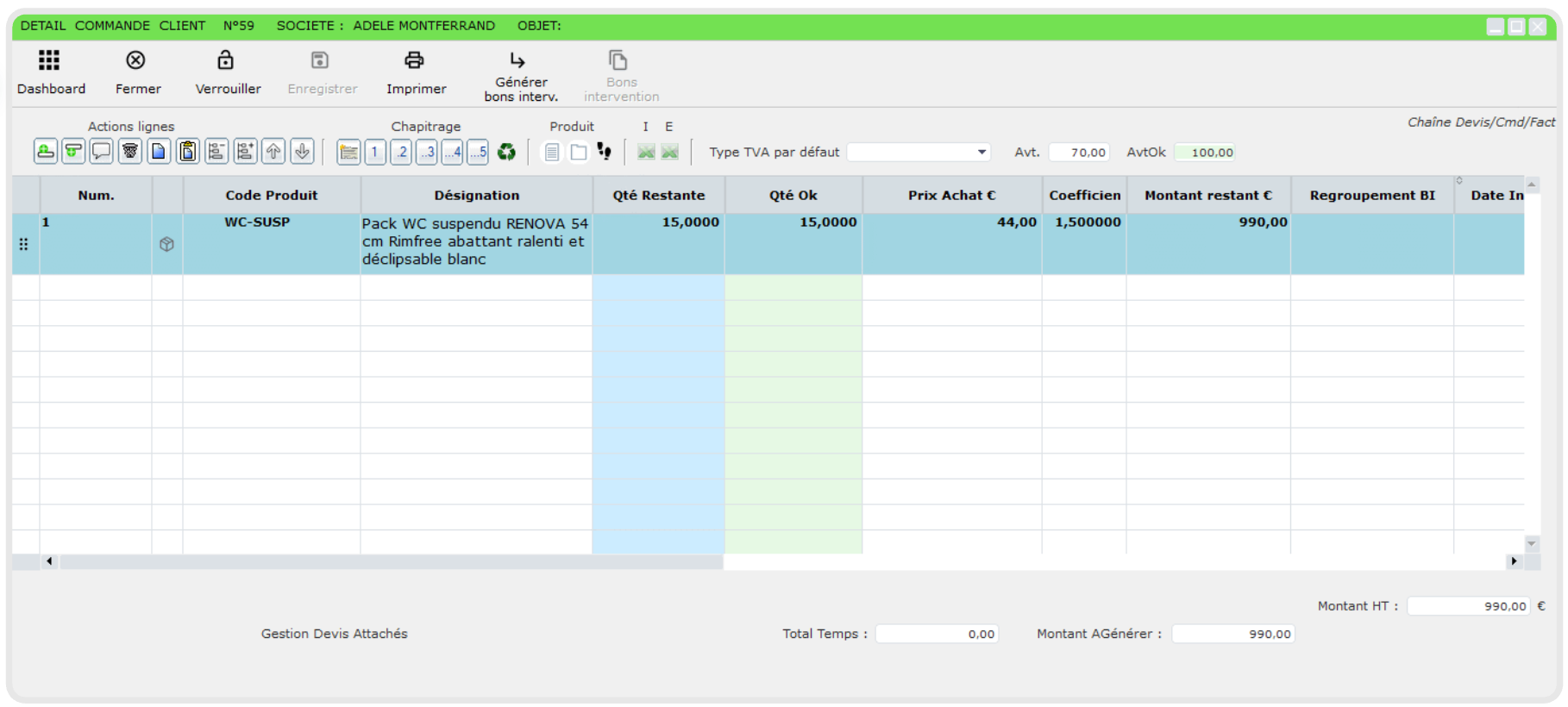Viewport: 1568px width, 707px height.
Task: Add a new line with green plus stamp icon
Action: tap(46, 152)
